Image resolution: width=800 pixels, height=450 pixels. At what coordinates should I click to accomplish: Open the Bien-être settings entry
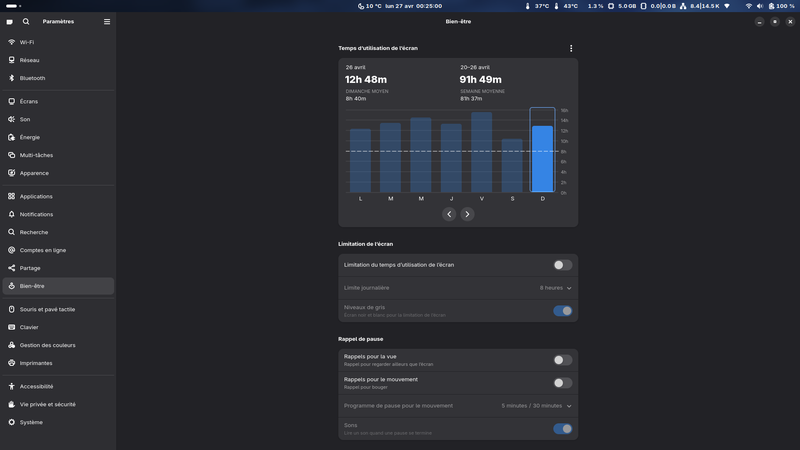(x=58, y=286)
